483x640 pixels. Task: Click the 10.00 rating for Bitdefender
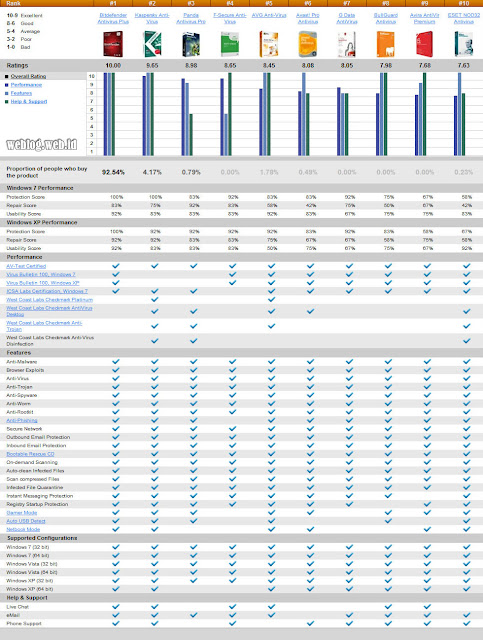pos(113,65)
